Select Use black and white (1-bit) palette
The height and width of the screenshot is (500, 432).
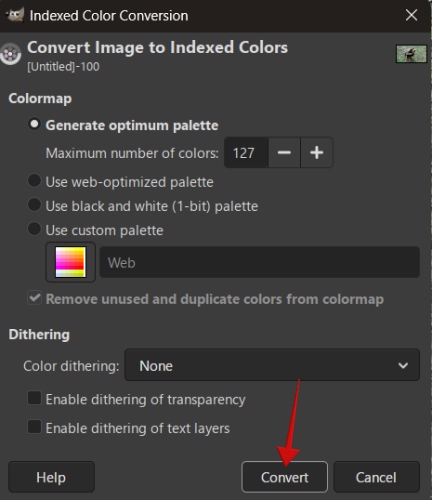pos(34,205)
